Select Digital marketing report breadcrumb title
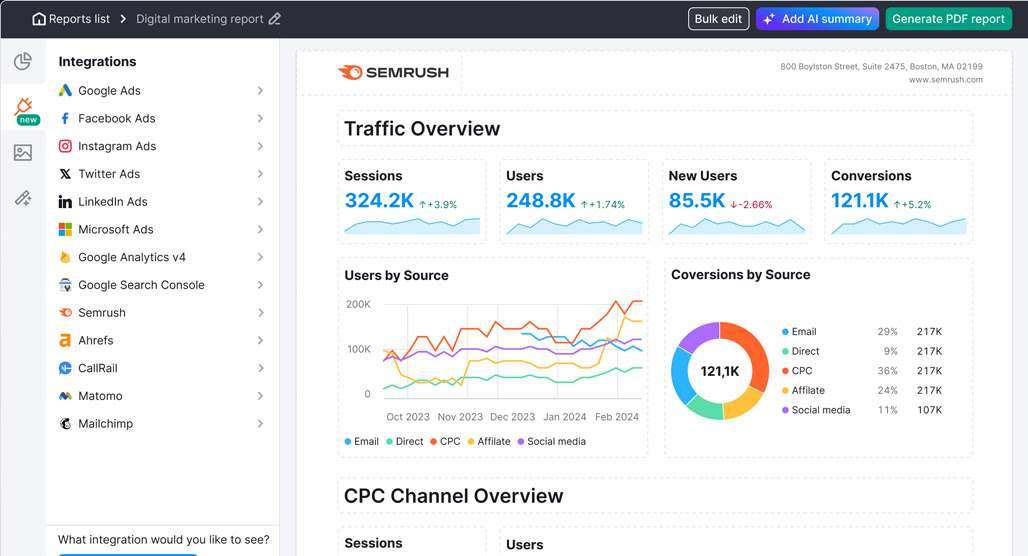 pos(200,19)
